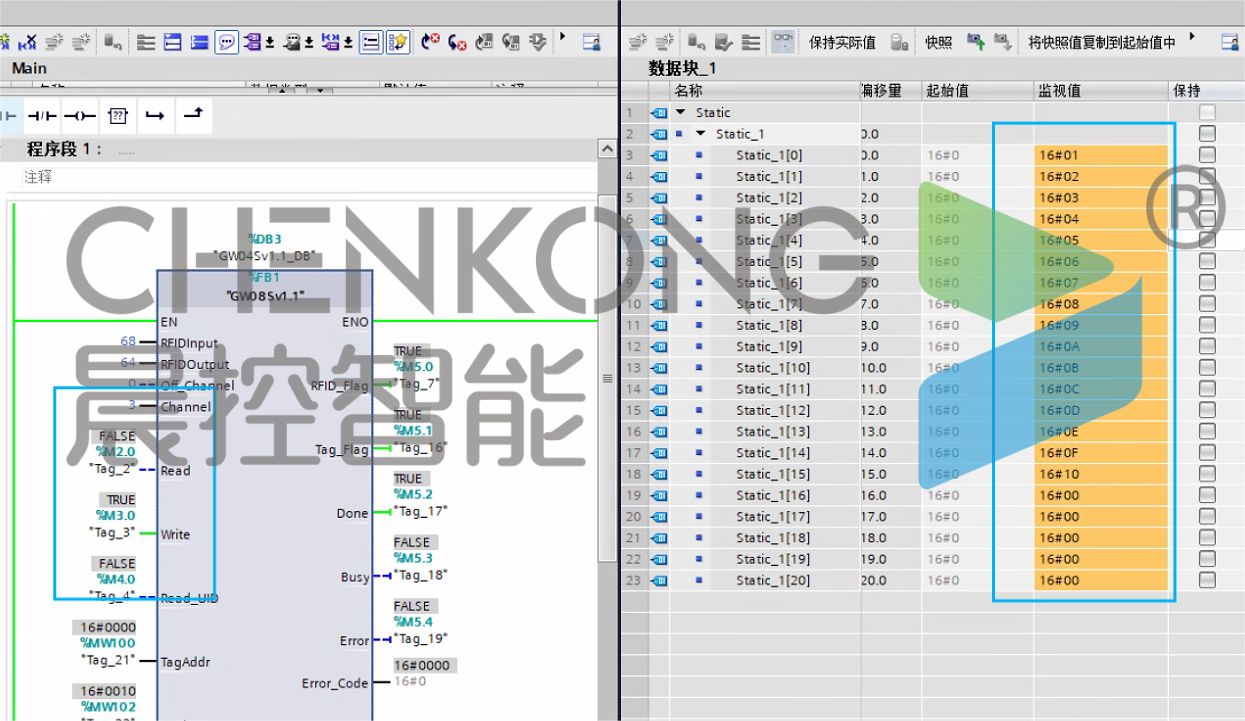Insert a normally open contact
This screenshot has height=721, width=1245.
click(8, 116)
